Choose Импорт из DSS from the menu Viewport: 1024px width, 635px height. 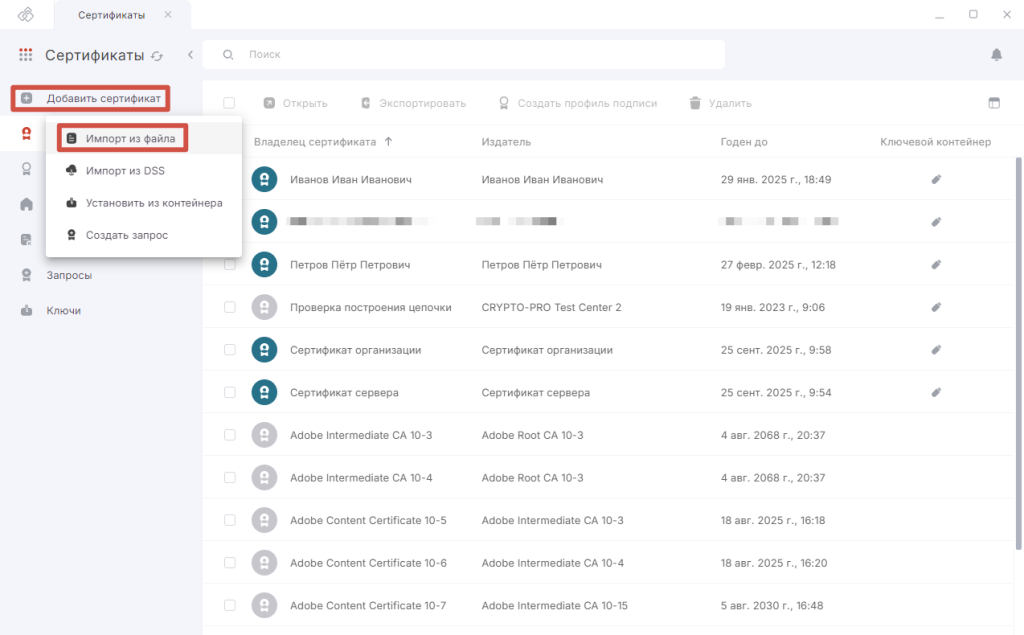144,171
